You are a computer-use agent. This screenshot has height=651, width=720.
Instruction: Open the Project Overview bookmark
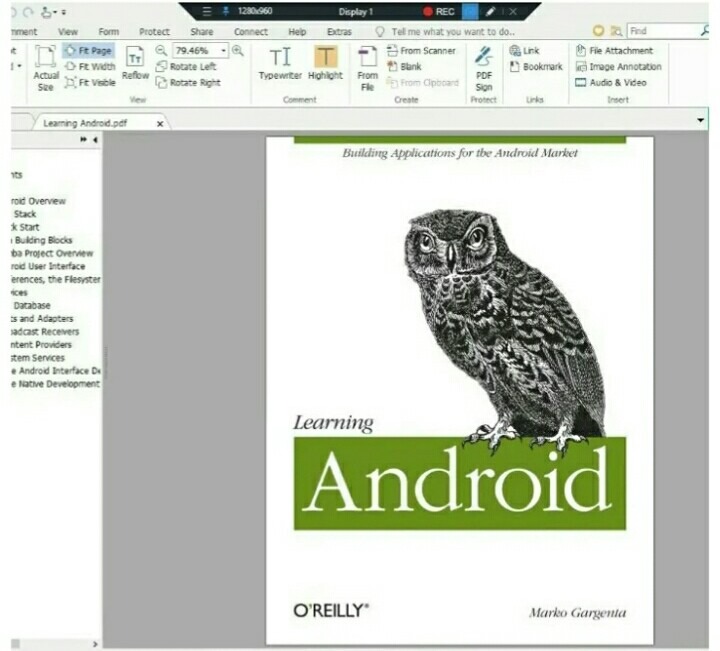point(52,253)
